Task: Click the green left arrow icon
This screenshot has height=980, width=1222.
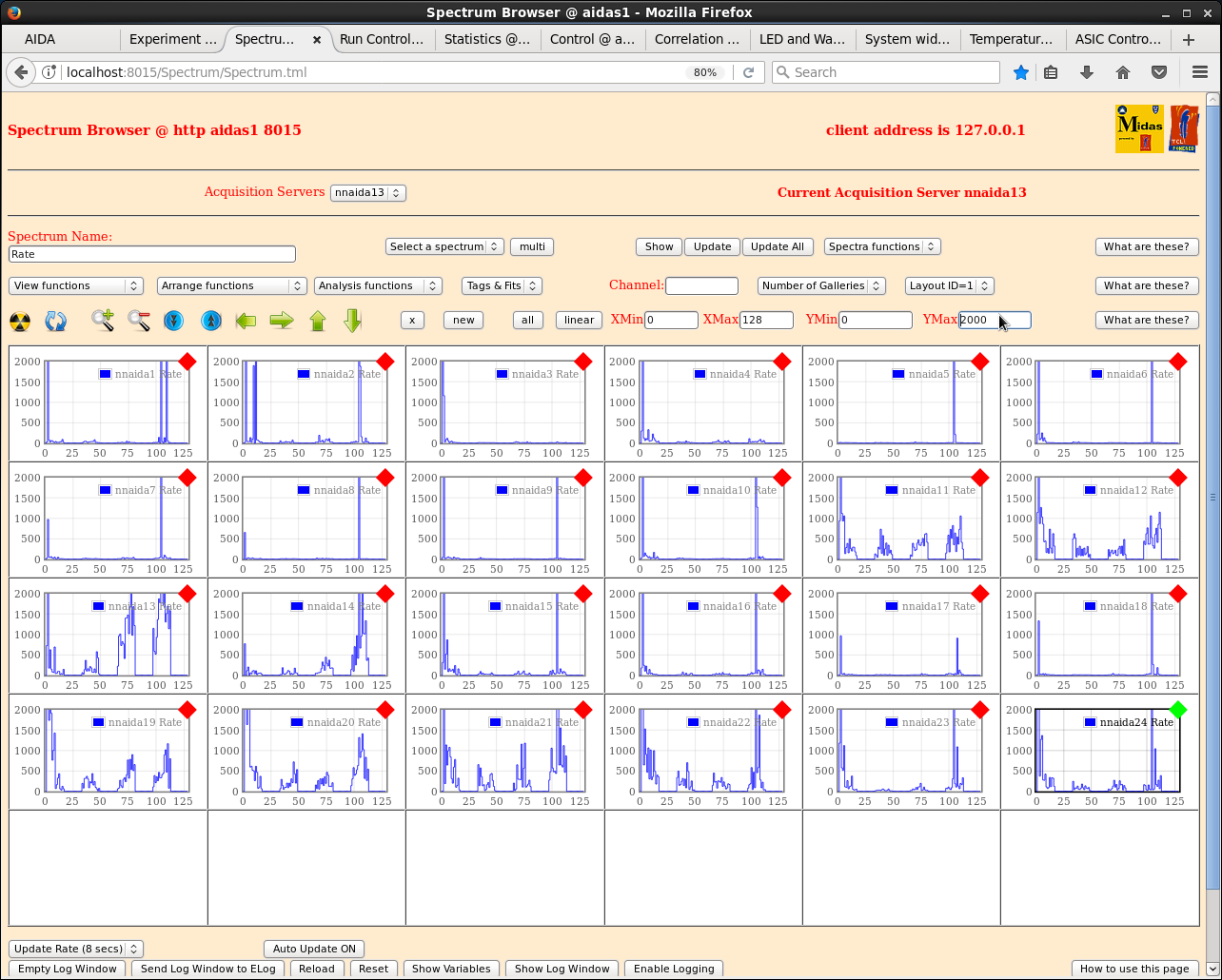Action: click(246, 321)
